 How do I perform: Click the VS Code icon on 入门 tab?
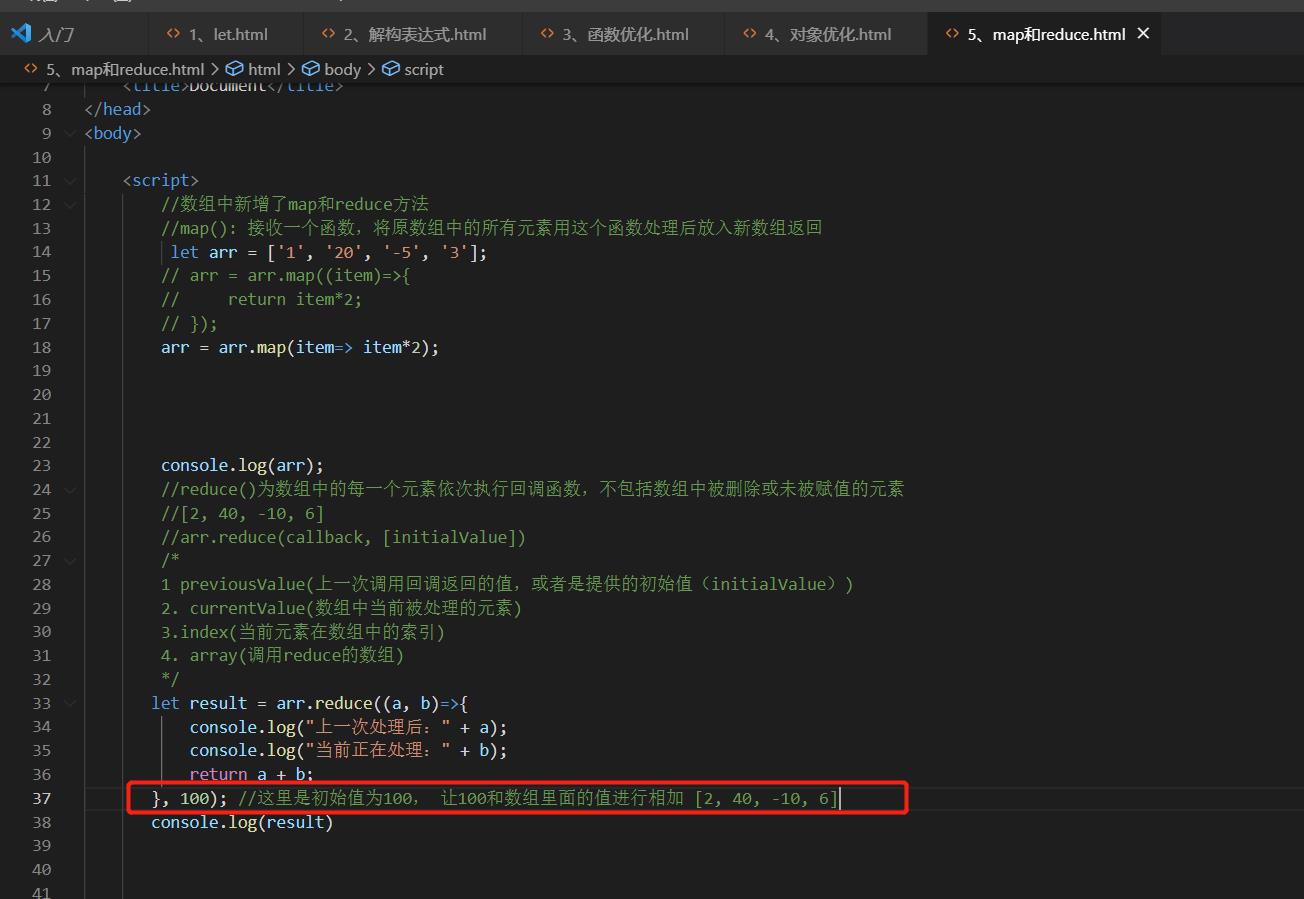pyautogui.click(x=20, y=34)
